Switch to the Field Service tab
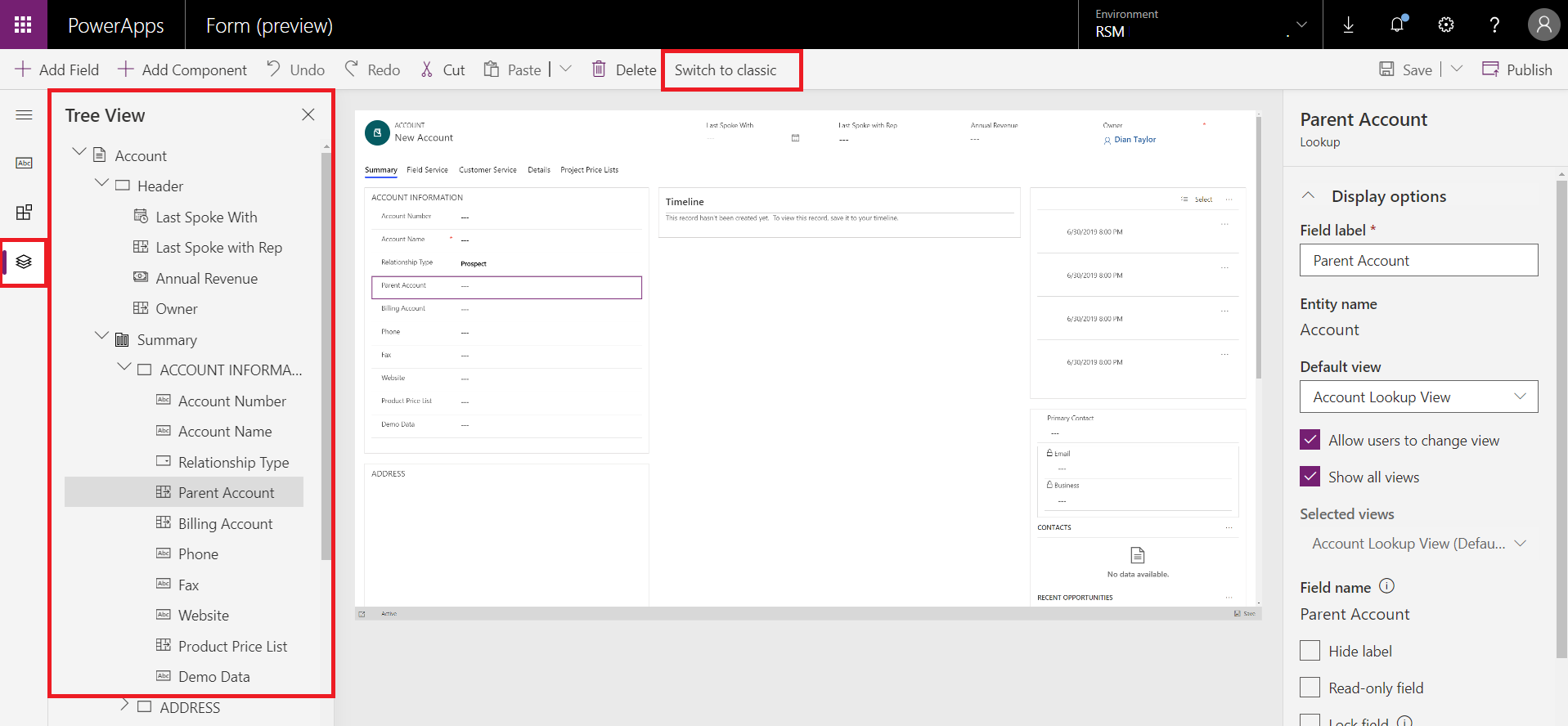 427,170
